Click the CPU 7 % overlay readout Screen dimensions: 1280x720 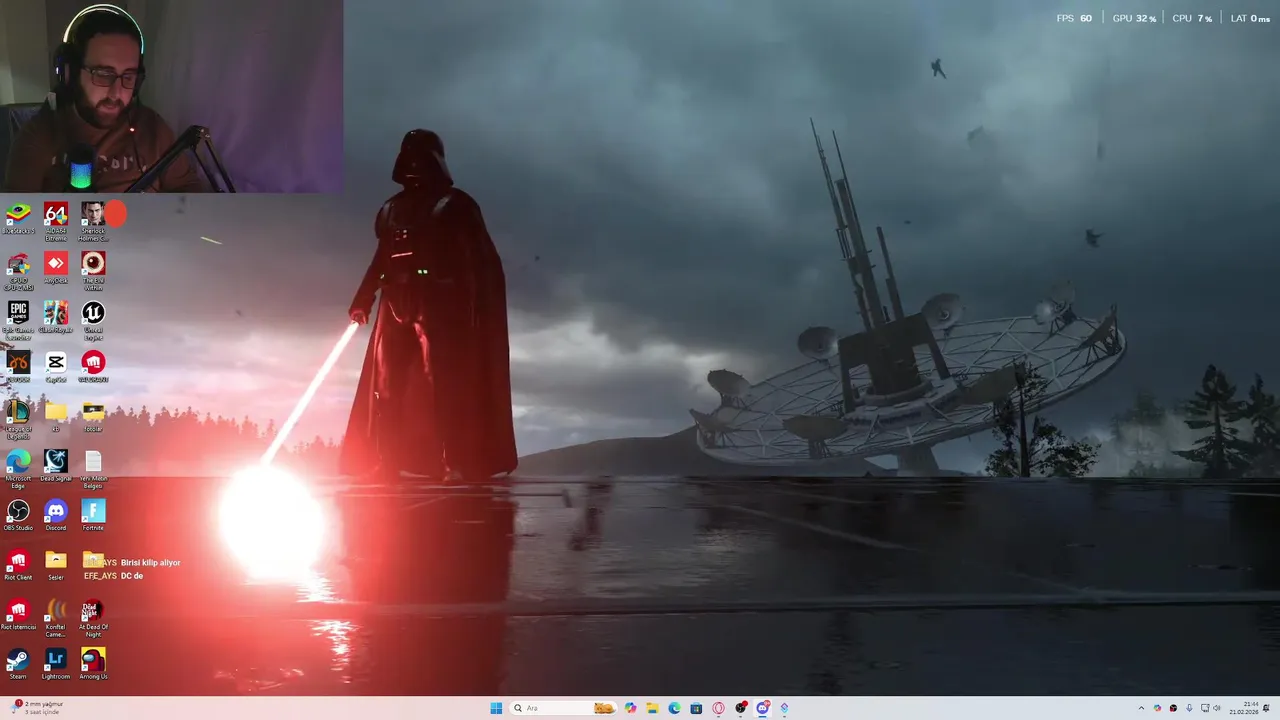[x=1192, y=18]
